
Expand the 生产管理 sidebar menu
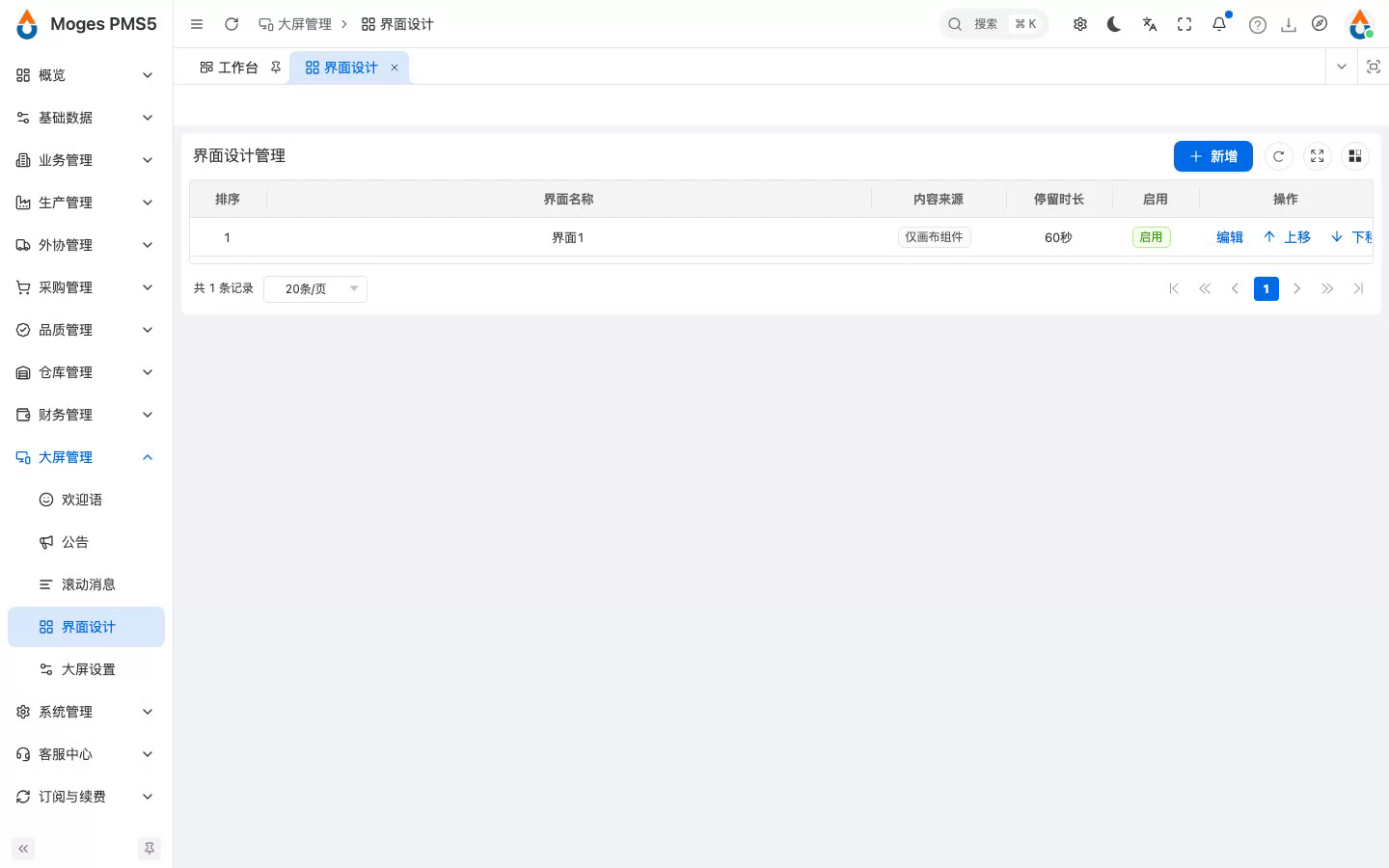pos(86,203)
